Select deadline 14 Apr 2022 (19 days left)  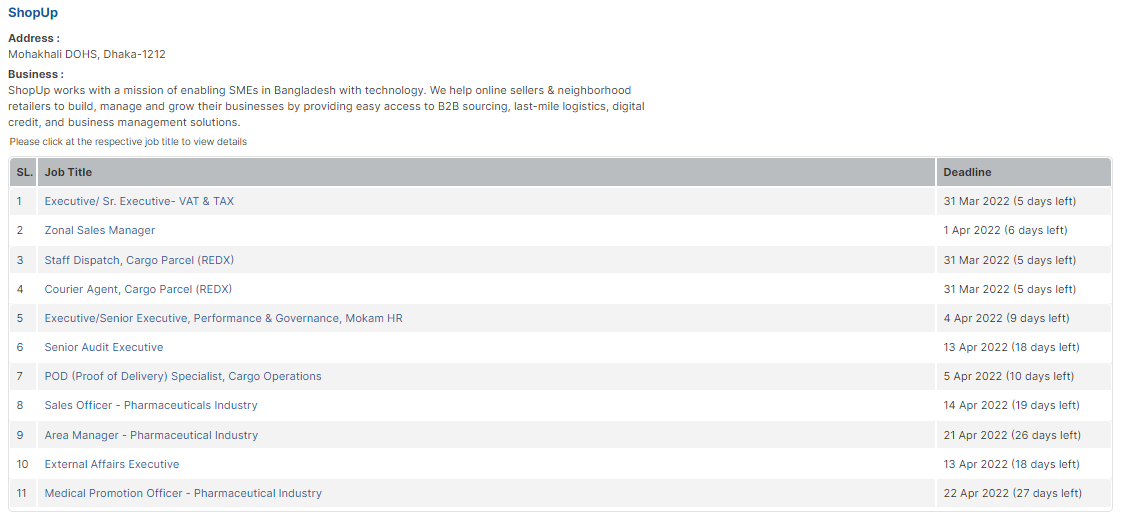point(1012,406)
